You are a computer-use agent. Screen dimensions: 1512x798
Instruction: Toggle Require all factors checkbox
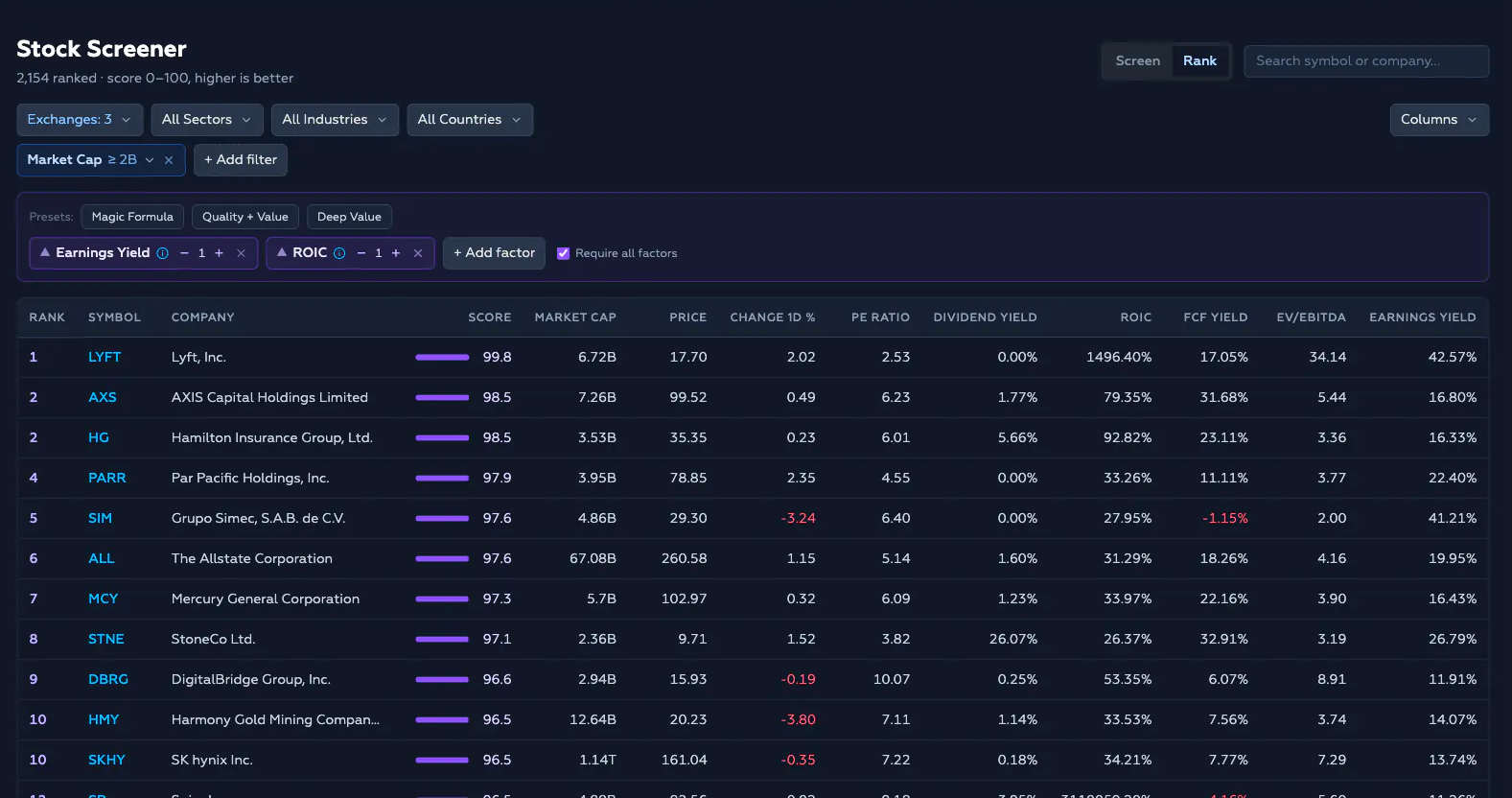[x=564, y=253]
